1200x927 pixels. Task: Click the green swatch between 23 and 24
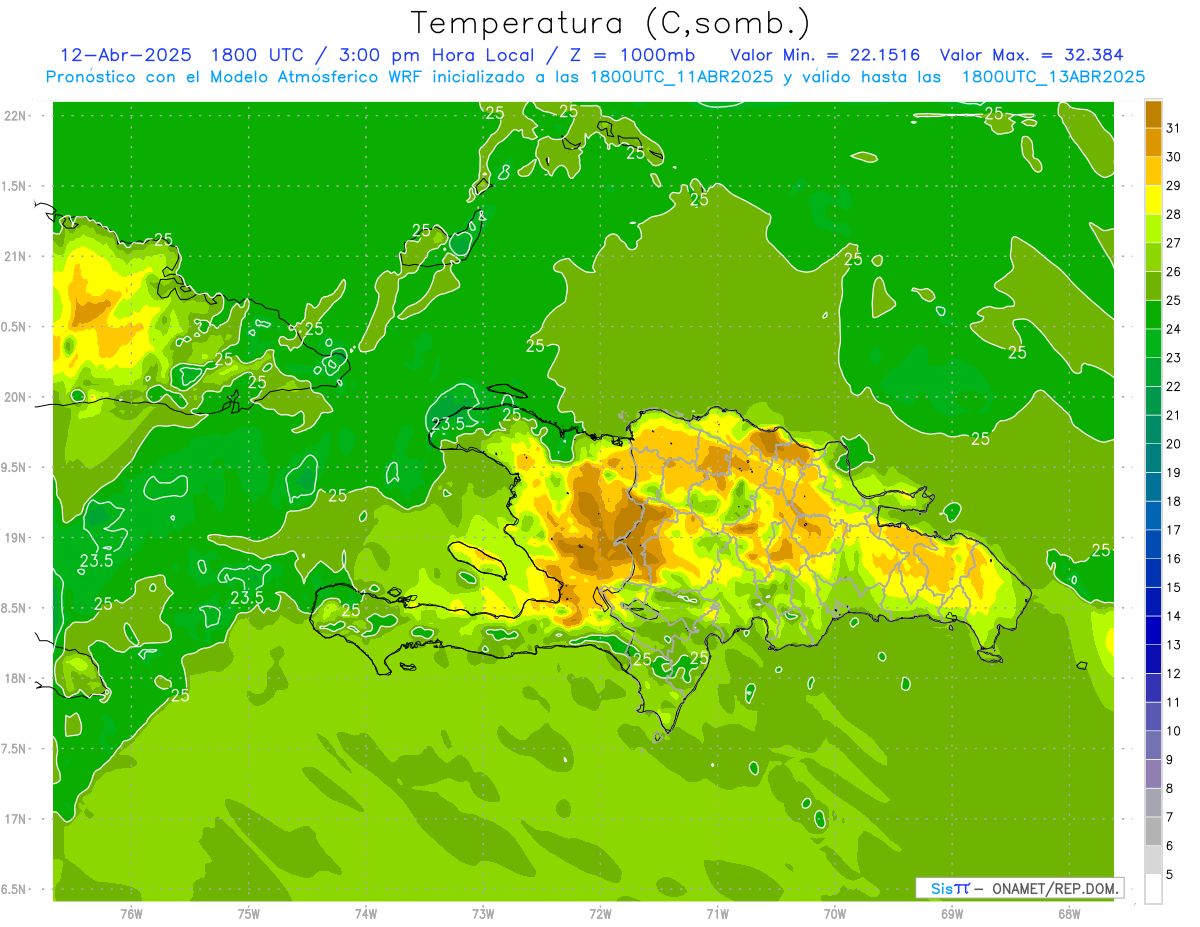(x=1153, y=343)
